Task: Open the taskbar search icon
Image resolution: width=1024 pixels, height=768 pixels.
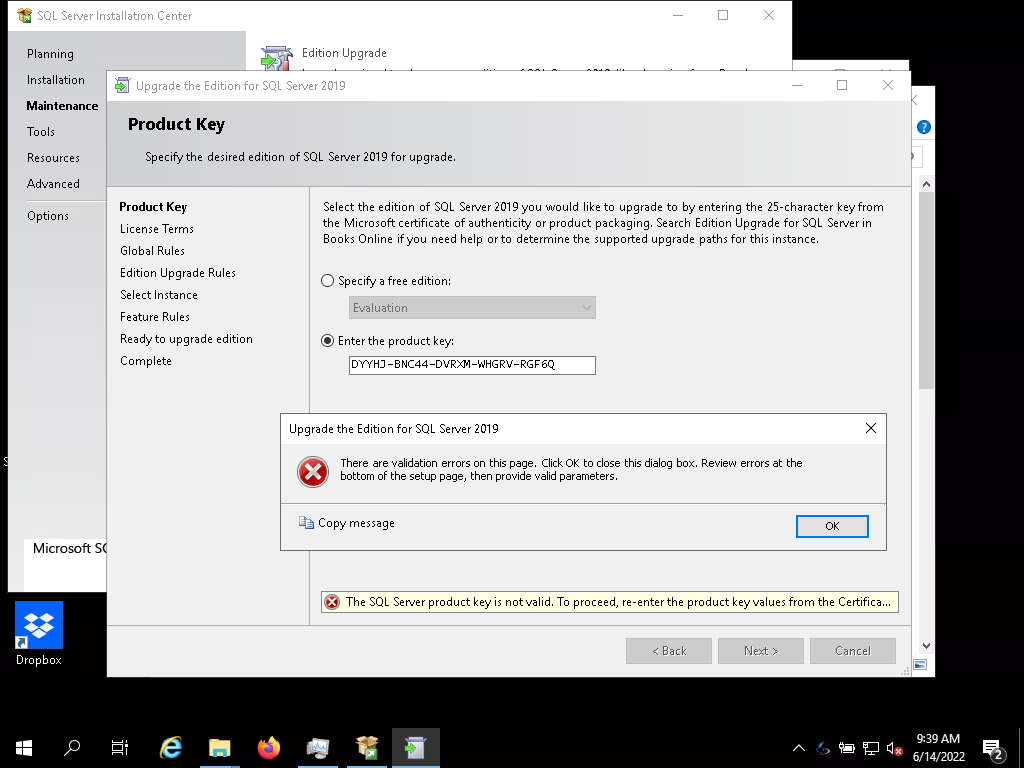Action: pyautogui.click(x=72, y=747)
